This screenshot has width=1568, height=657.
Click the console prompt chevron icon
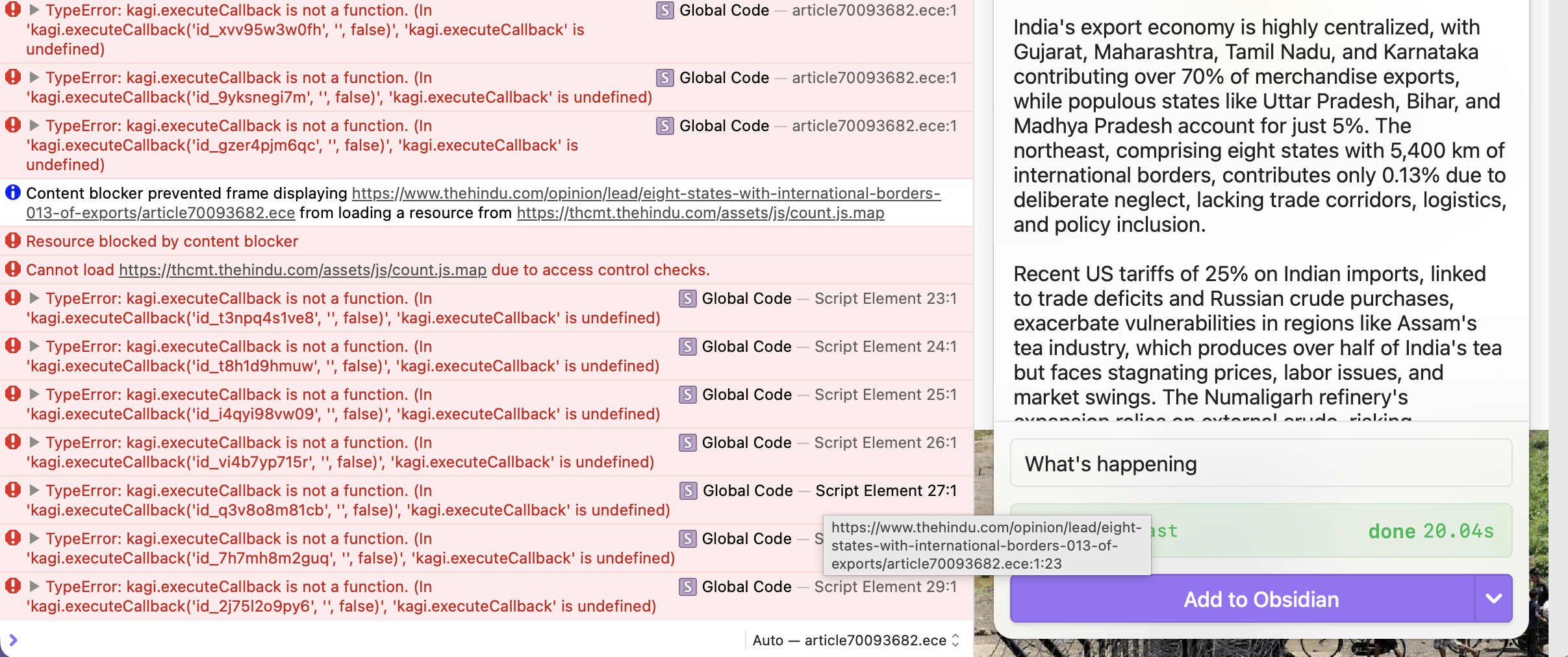click(13, 640)
